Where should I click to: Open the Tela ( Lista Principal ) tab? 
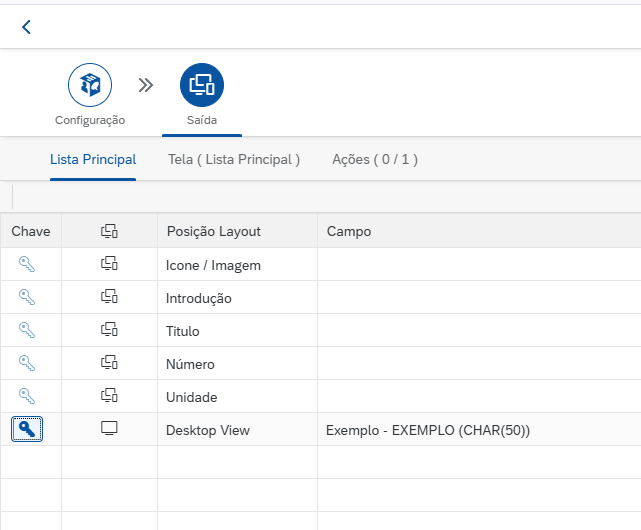[x=234, y=159]
